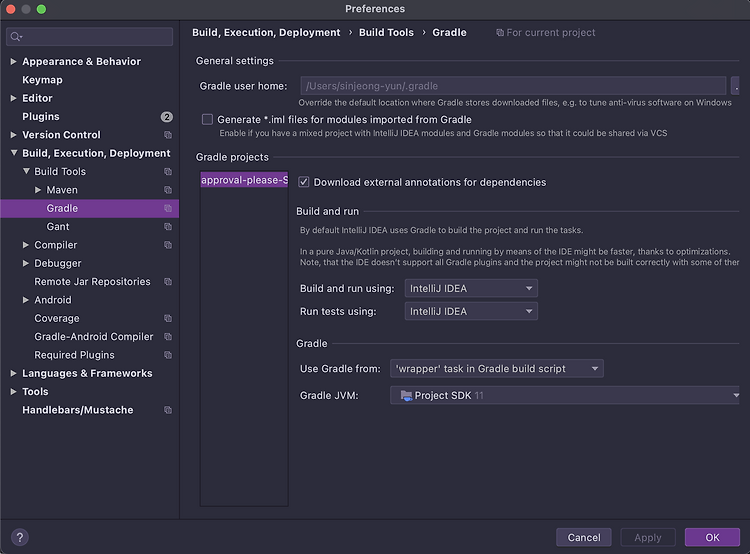This screenshot has width=750, height=554.
Task: Open the Build and run using dropdown
Action: point(471,289)
